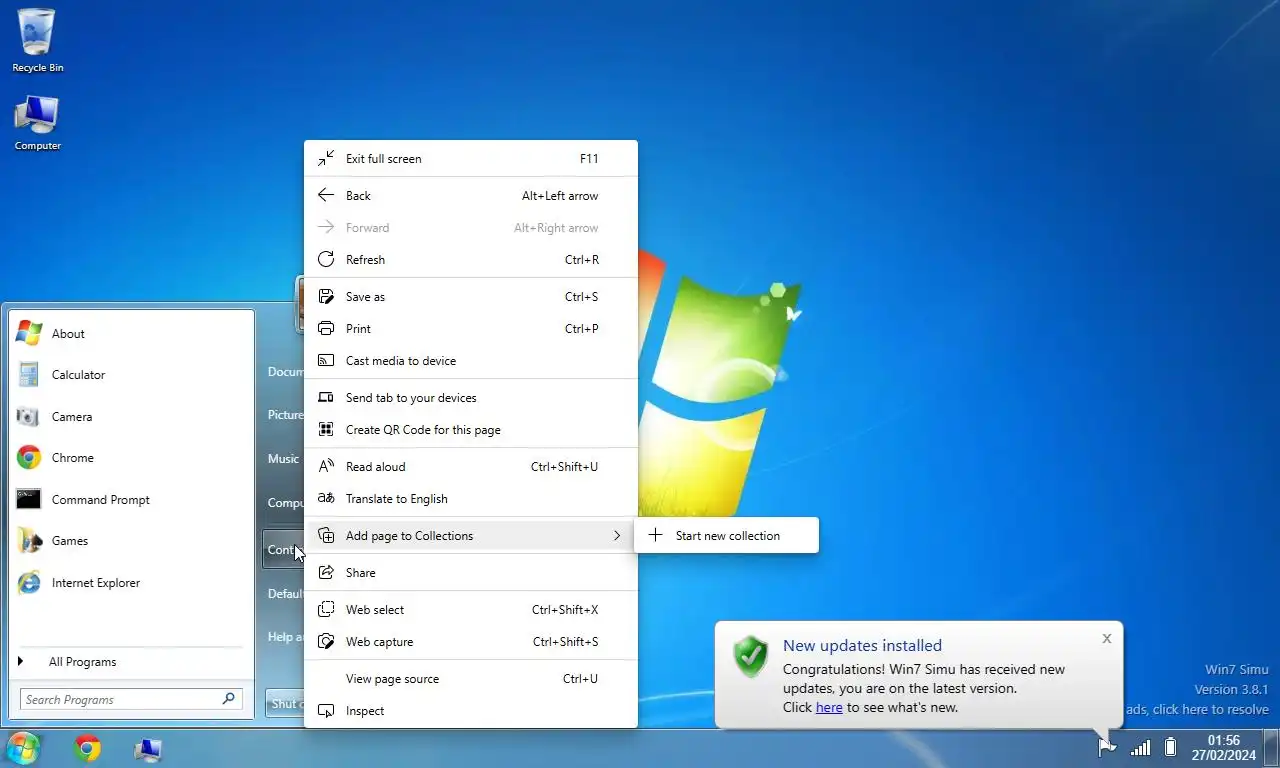Image resolution: width=1280 pixels, height=768 pixels.
Task: Click the Exit full screen arrows icon
Action: (x=326, y=159)
